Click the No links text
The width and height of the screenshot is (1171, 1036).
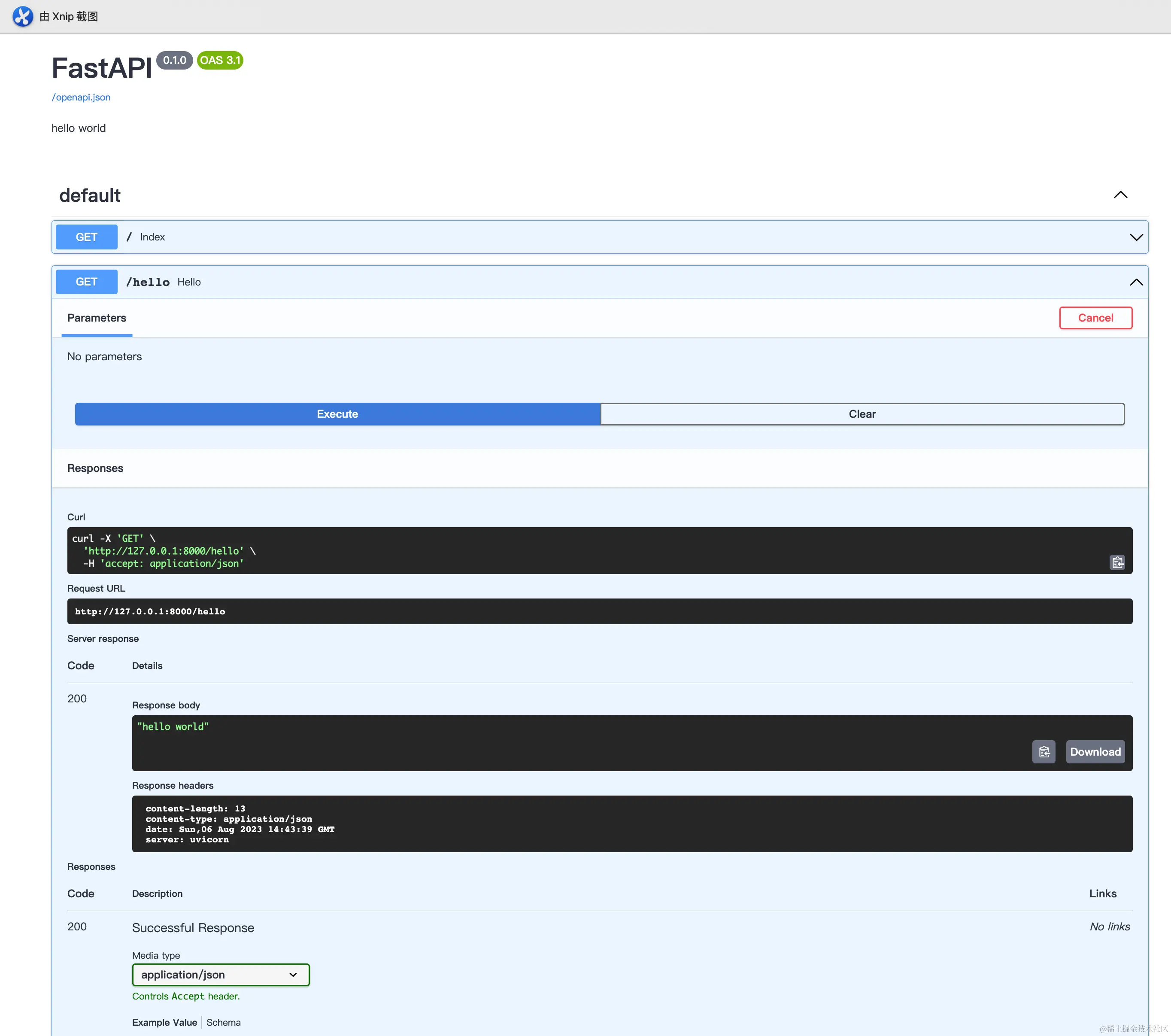[1110, 926]
